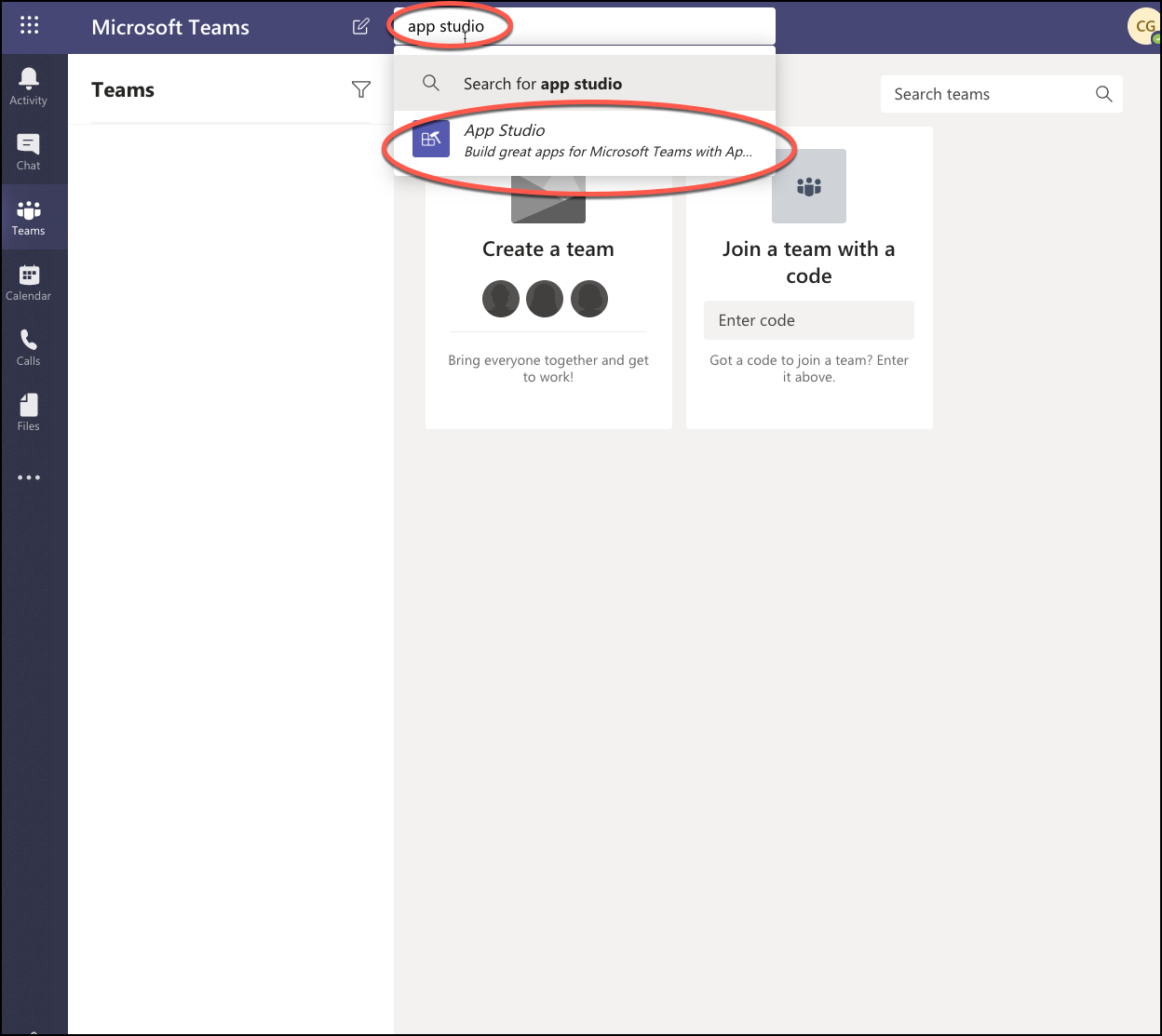Select 'Search for app studio' suggestion
This screenshot has width=1162, height=1036.
(585, 83)
